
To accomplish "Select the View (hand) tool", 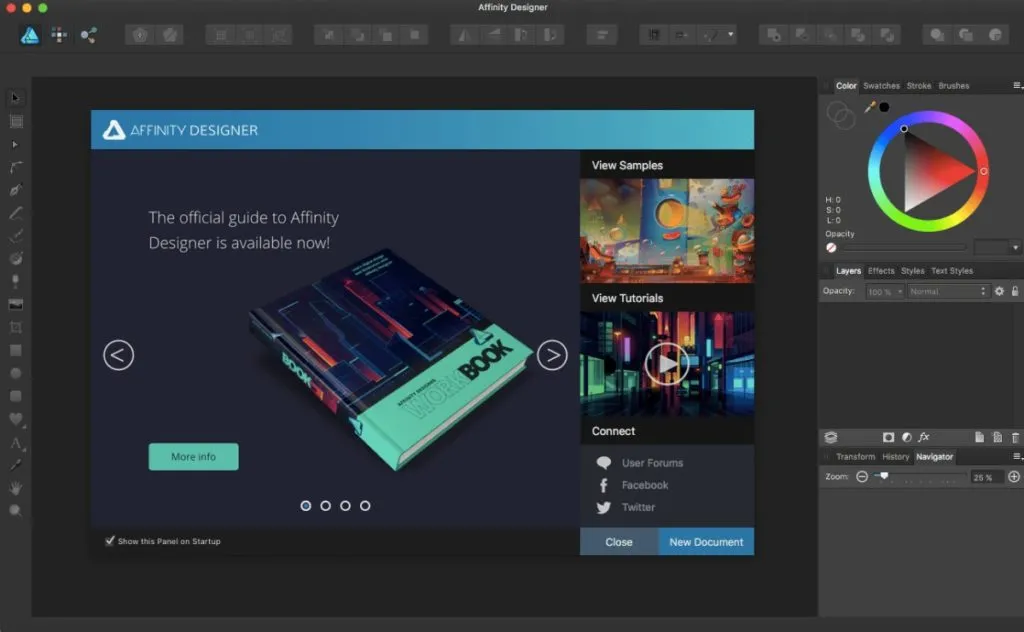I will click(x=16, y=488).
